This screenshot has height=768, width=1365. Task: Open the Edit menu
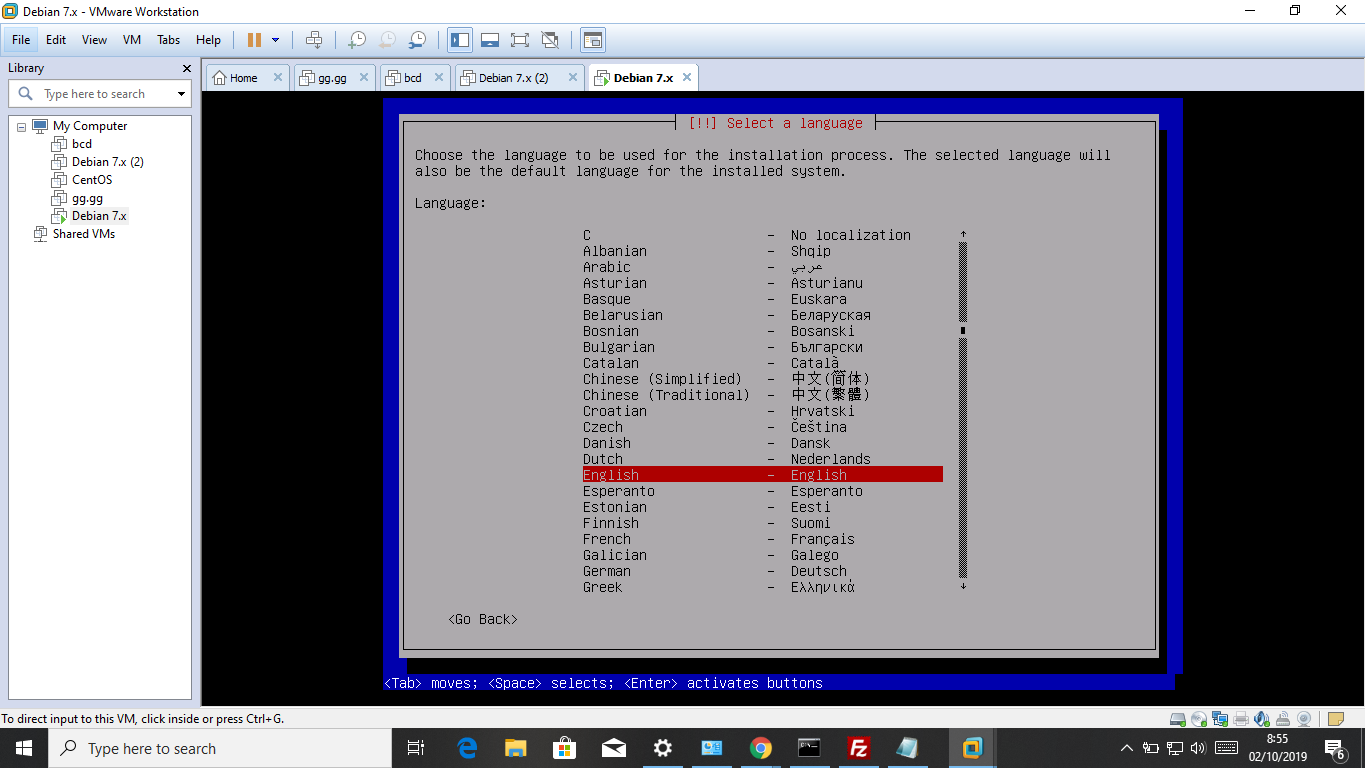[x=56, y=40]
